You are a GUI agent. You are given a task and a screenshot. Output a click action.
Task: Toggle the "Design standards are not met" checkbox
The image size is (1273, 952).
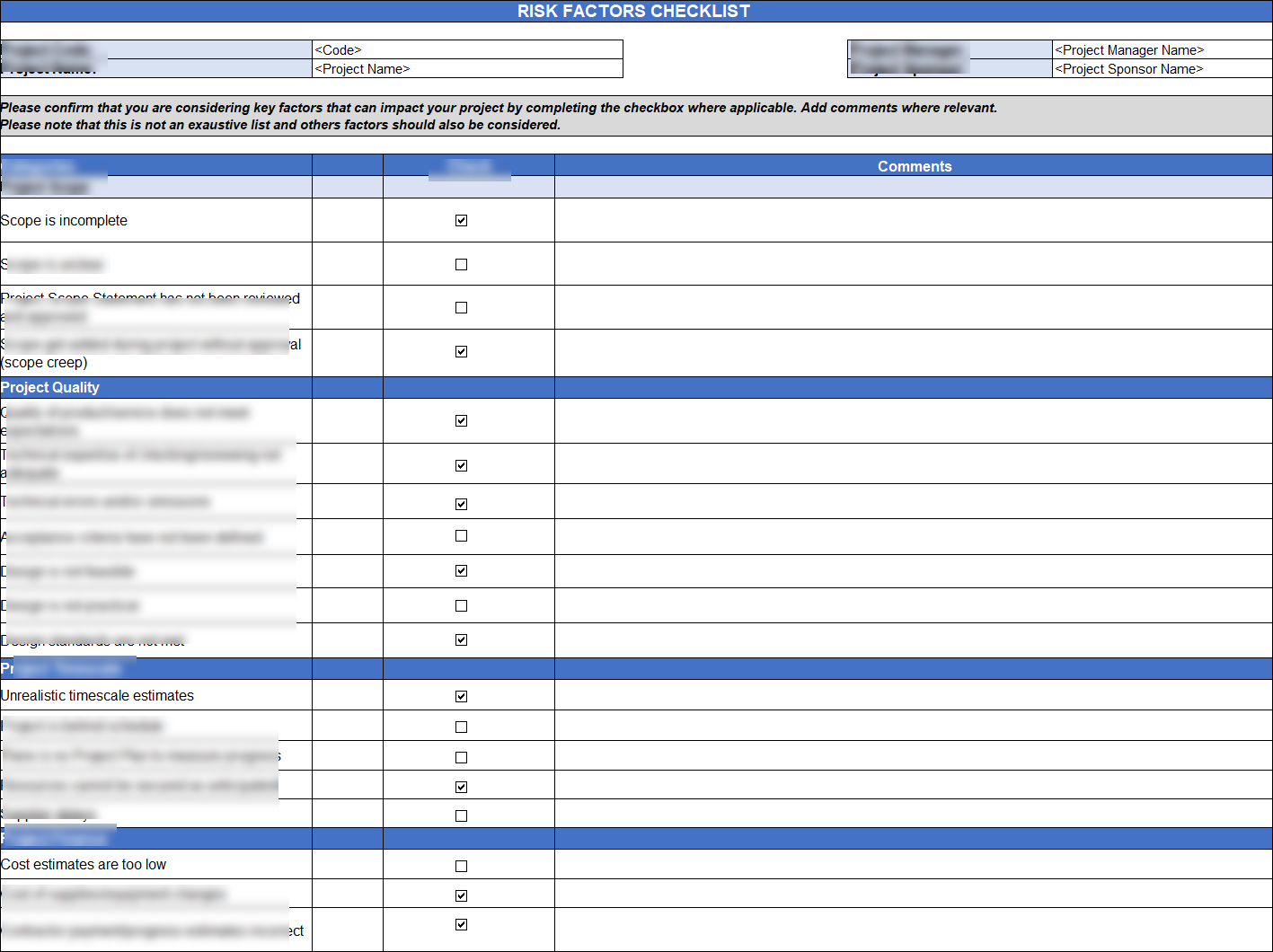[461, 639]
